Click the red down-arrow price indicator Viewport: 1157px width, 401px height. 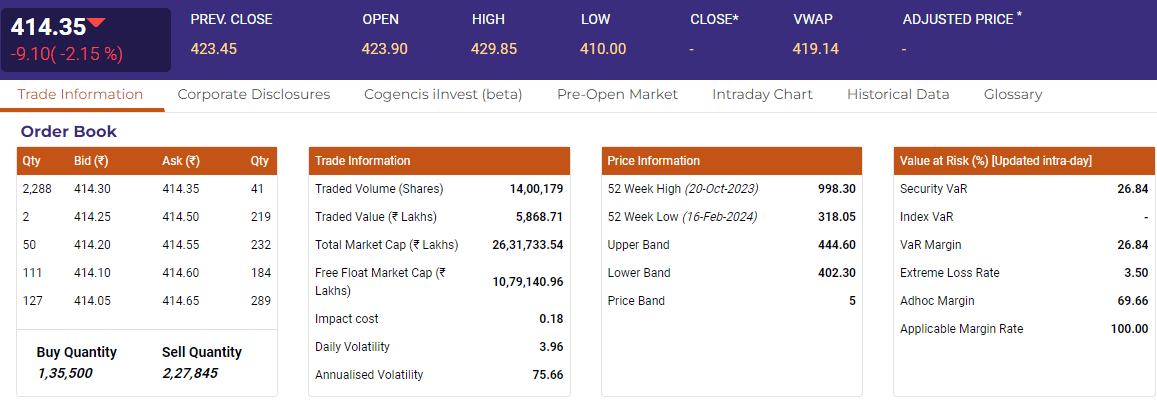tap(96, 23)
